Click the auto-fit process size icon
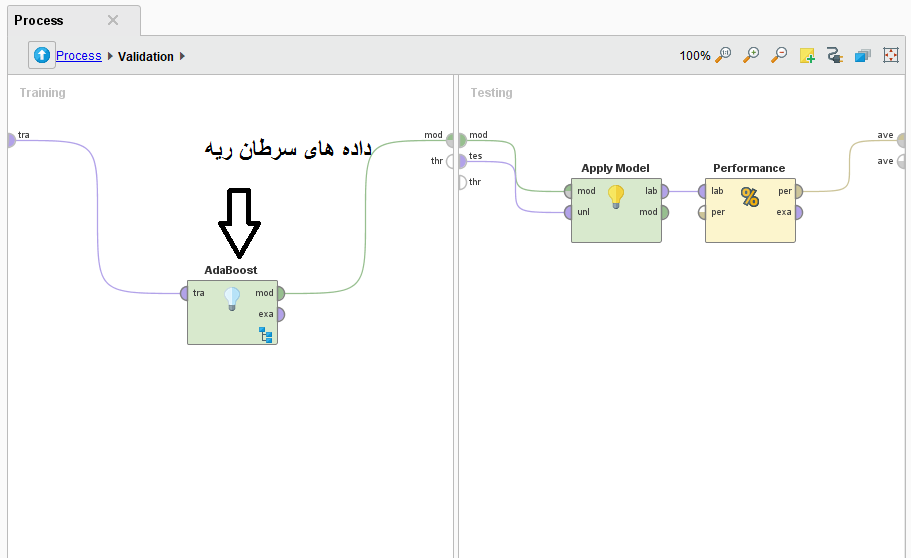The image size is (911, 558). 891,56
